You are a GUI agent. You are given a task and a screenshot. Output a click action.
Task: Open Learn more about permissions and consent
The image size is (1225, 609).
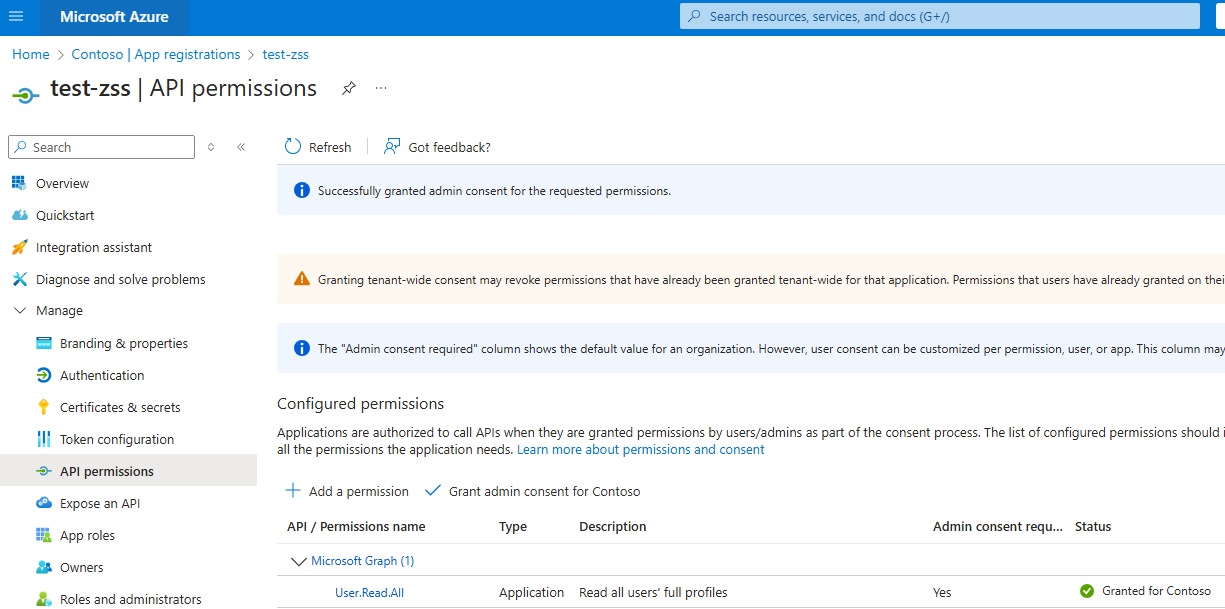(x=640, y=449)
